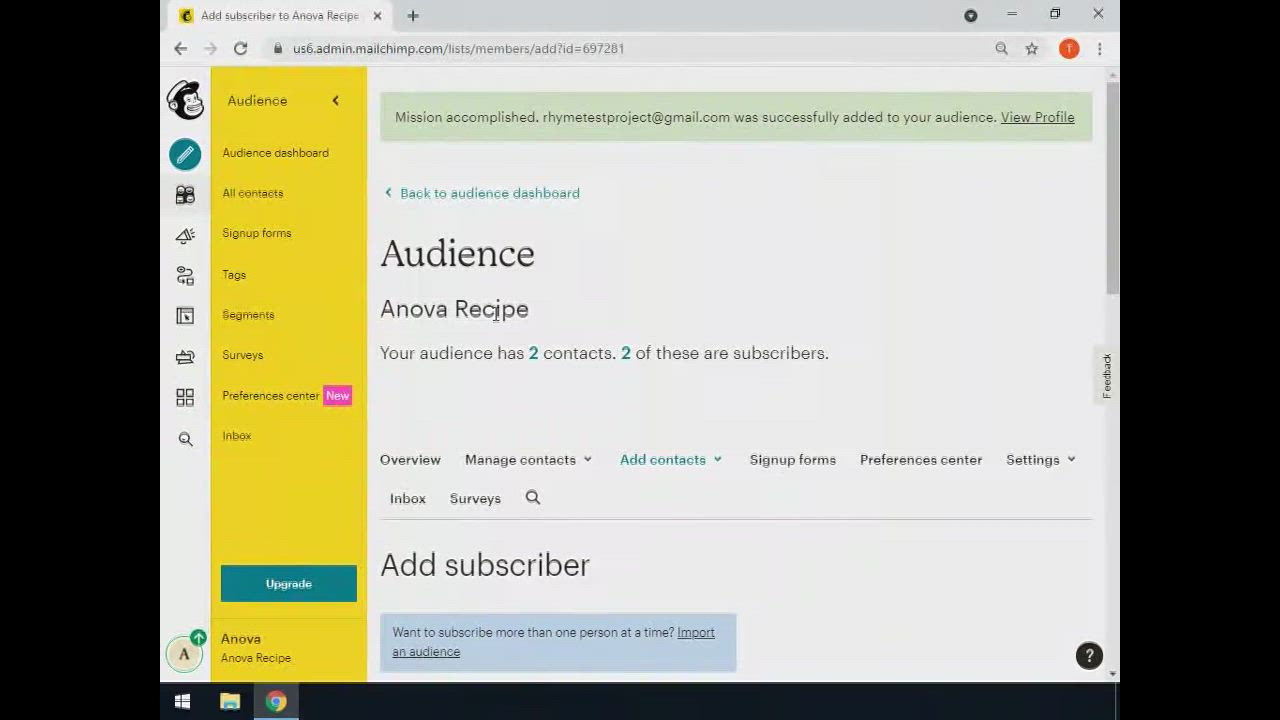Click the View Profile link
This screenshot has width=1280, height=720.
pos(1037,117)
